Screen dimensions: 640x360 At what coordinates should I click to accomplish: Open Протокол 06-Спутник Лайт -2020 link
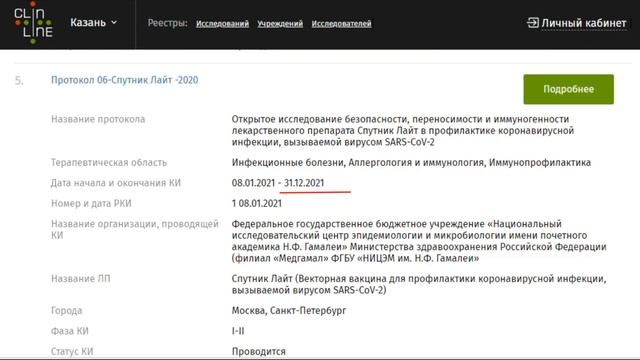pyautogui.click(x=124, y=80)
